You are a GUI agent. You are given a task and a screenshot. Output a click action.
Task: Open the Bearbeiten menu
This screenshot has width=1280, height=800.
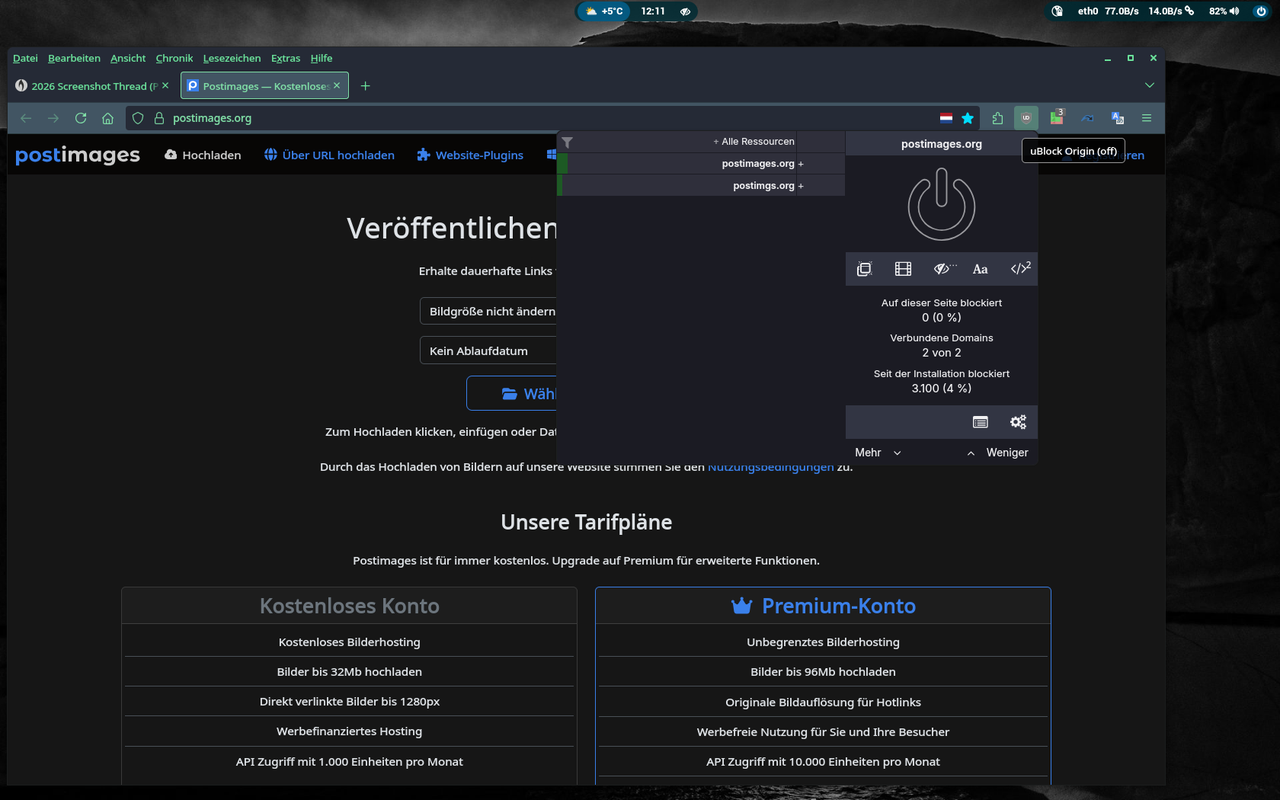pos(74,58)
